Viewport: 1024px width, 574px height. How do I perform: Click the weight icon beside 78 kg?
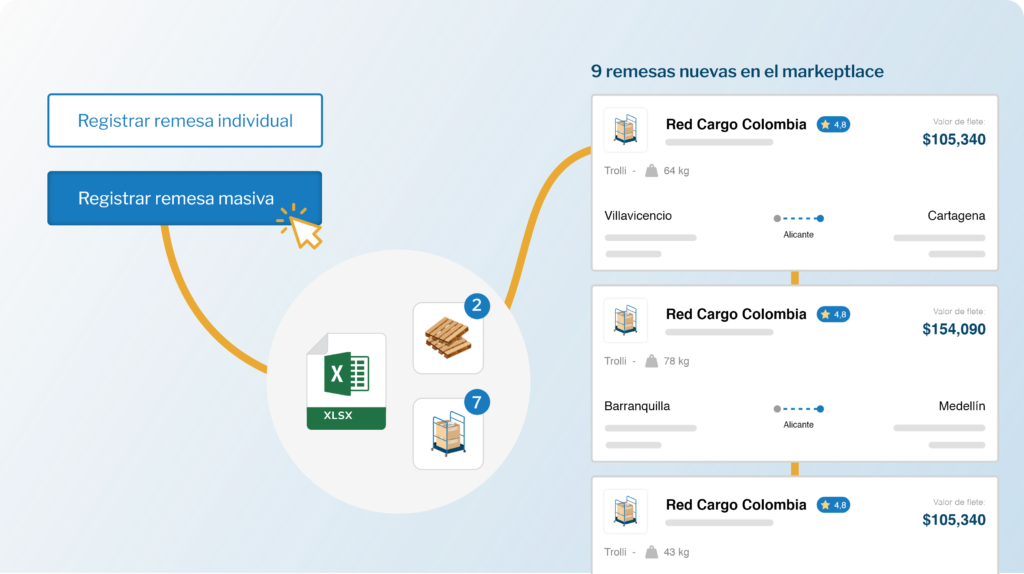[652, 361]
